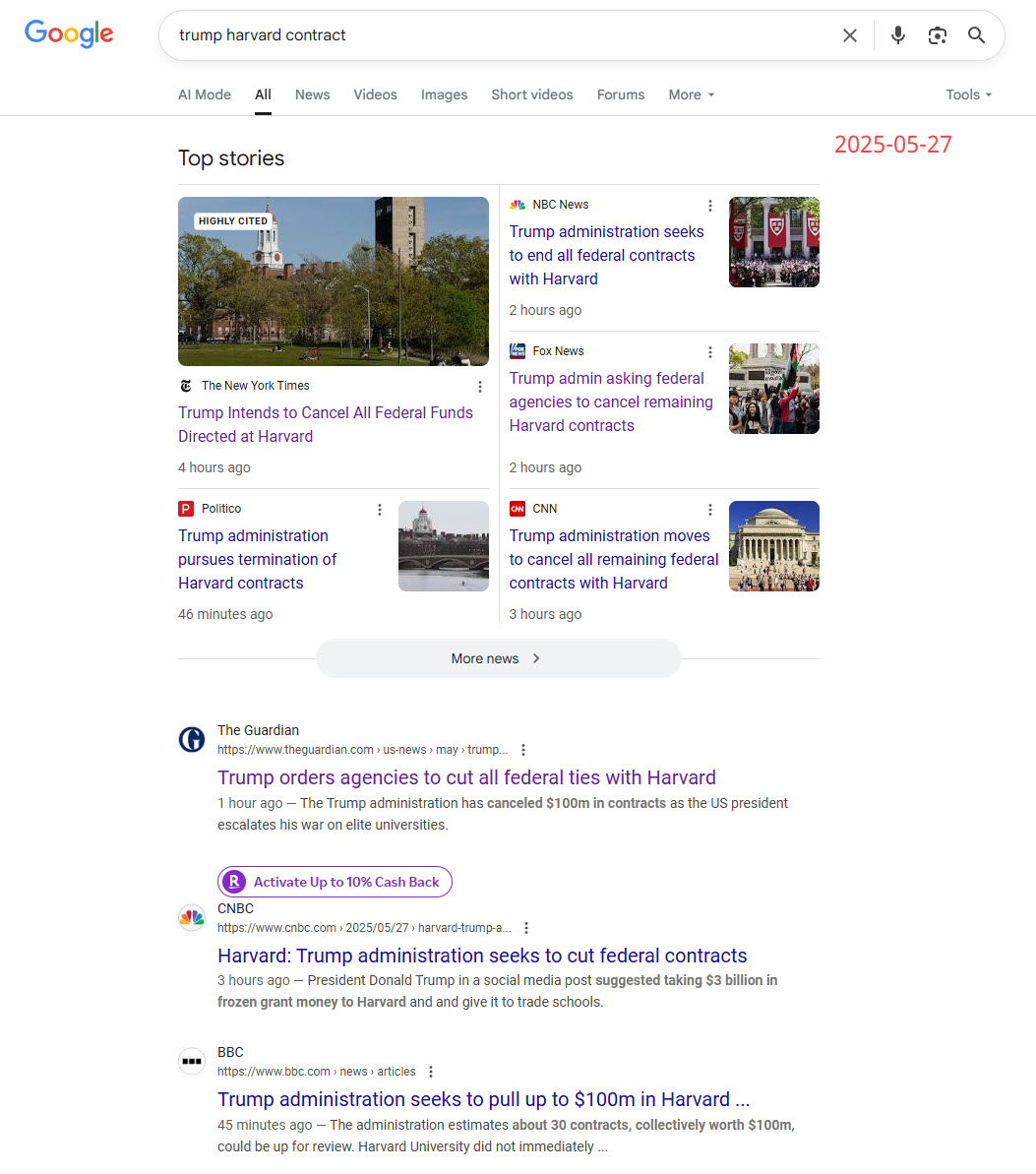Expand More news section
Viewport: 1036px width, 1174px height.
coord(498,658)
